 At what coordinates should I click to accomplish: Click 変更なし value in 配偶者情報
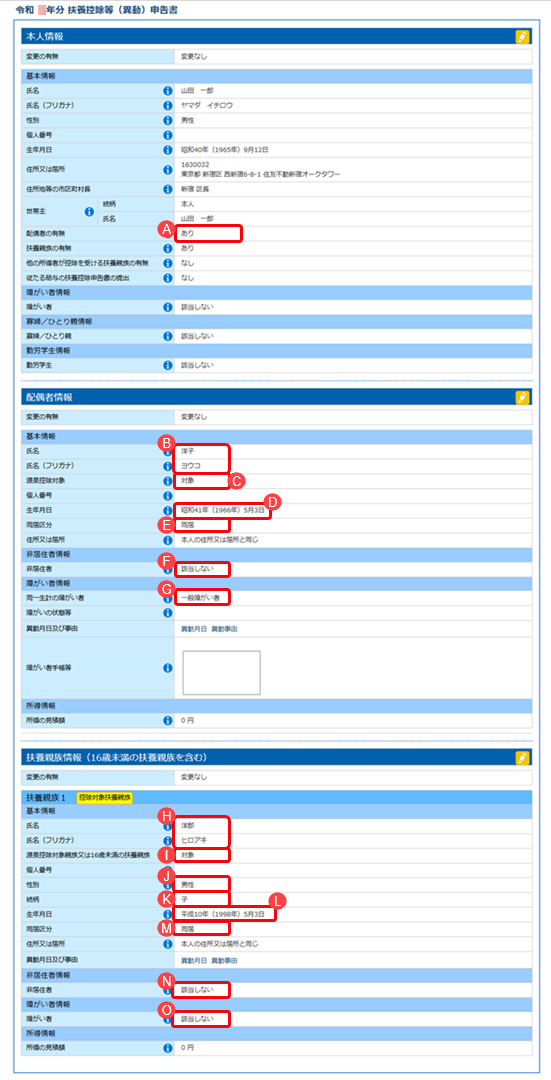click(x=194, y=417)
